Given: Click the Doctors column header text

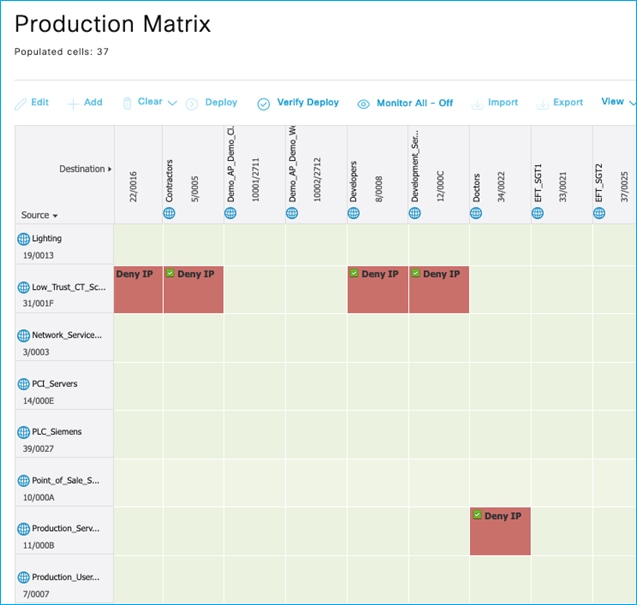Looking at the screenshot, I should coord(477,188).
